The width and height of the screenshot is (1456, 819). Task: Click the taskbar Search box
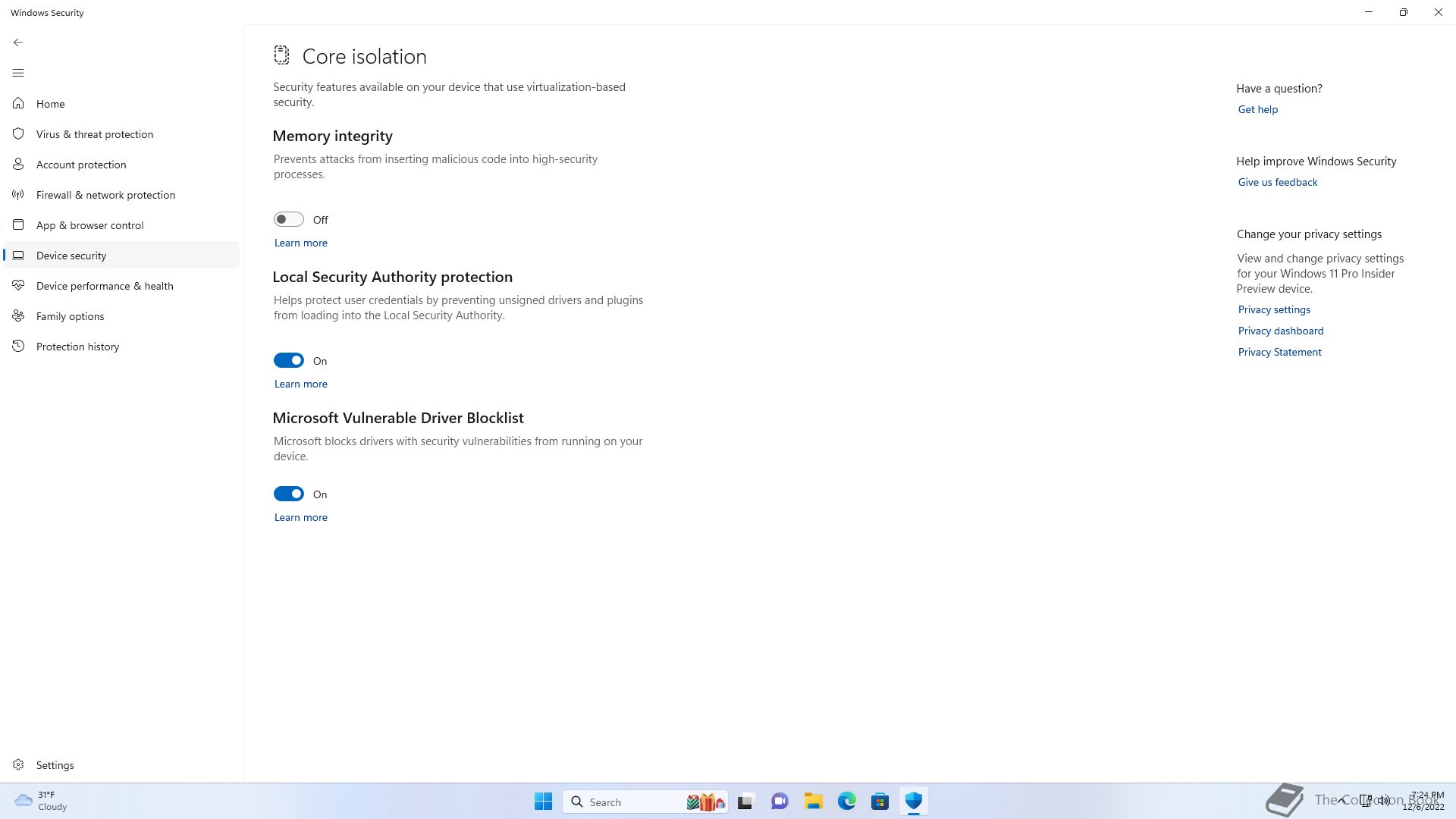coord(645,802)
